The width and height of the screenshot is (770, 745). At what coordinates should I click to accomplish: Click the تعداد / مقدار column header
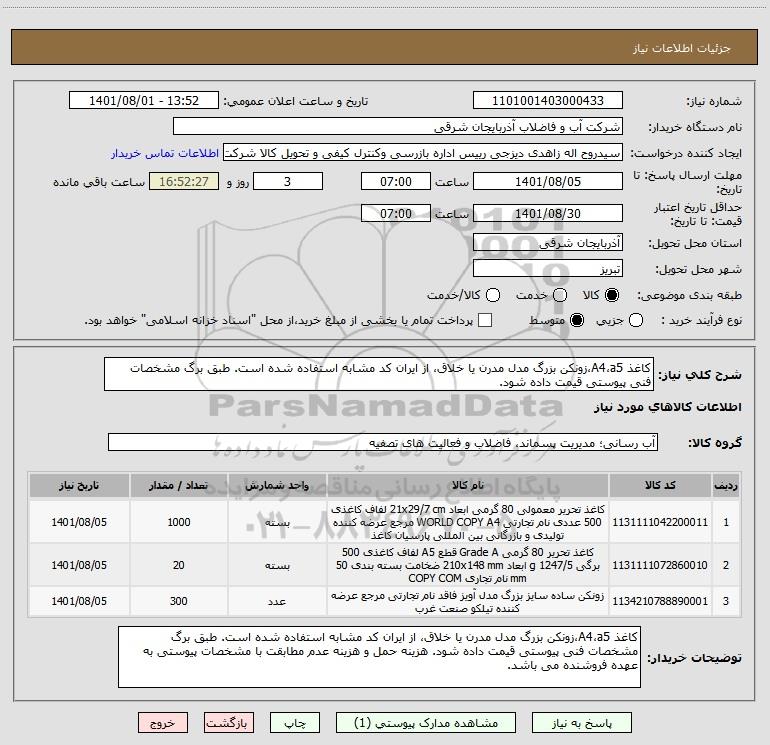point(179,485)
